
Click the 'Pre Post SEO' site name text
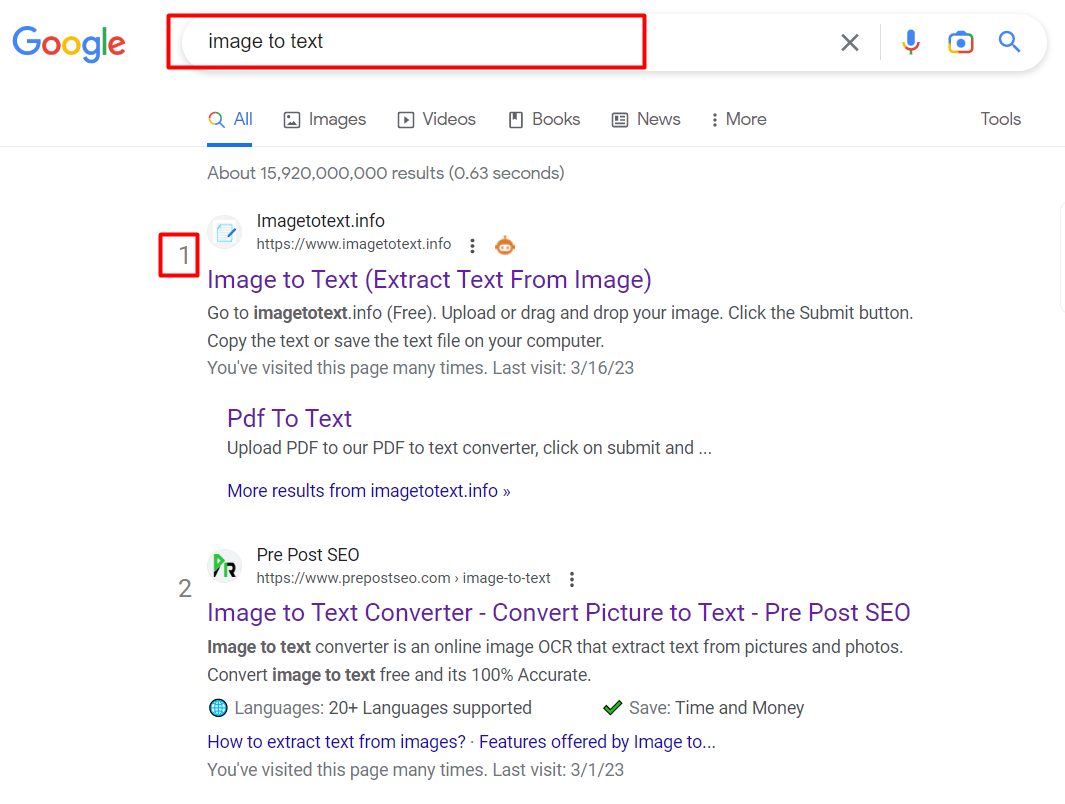[x=308, y=555]
